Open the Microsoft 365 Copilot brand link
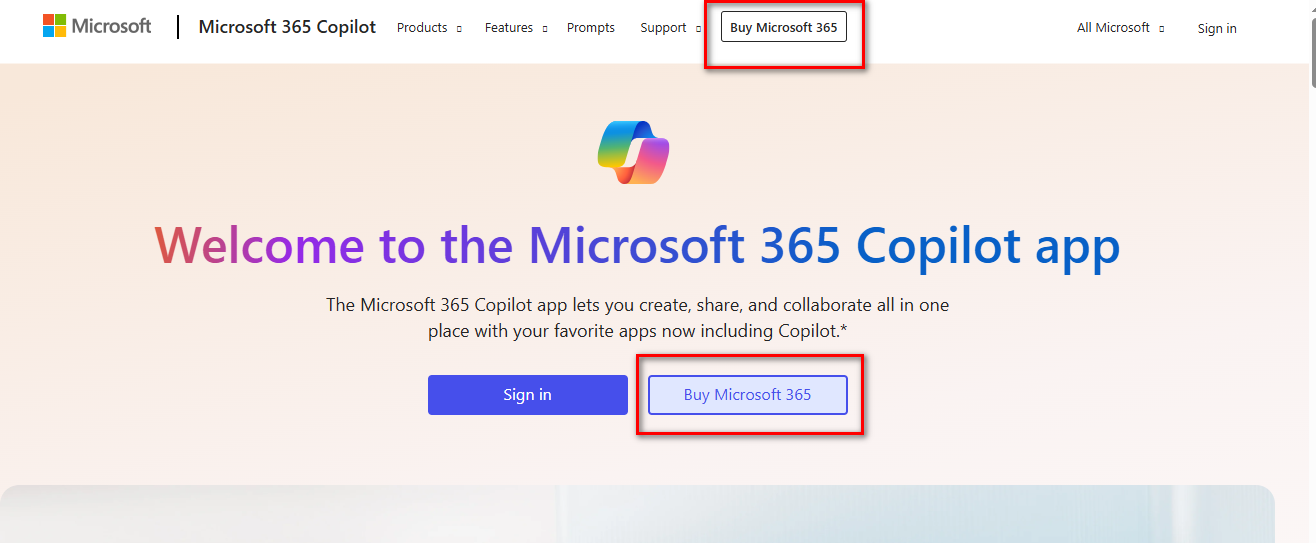This screenshot has width=1316, height=543. point(287,27)
